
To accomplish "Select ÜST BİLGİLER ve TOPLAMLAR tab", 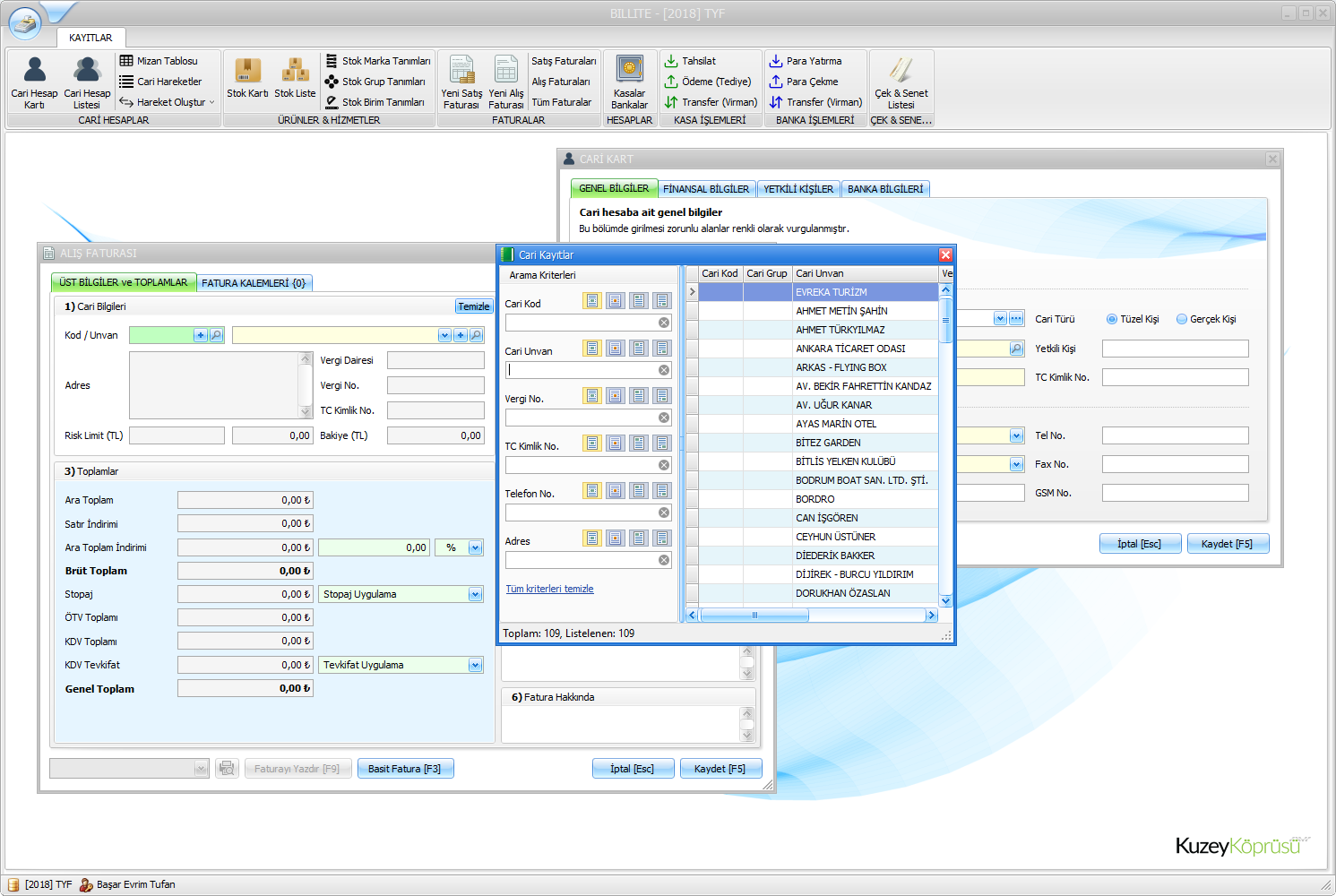I will (x=124, y=282).
